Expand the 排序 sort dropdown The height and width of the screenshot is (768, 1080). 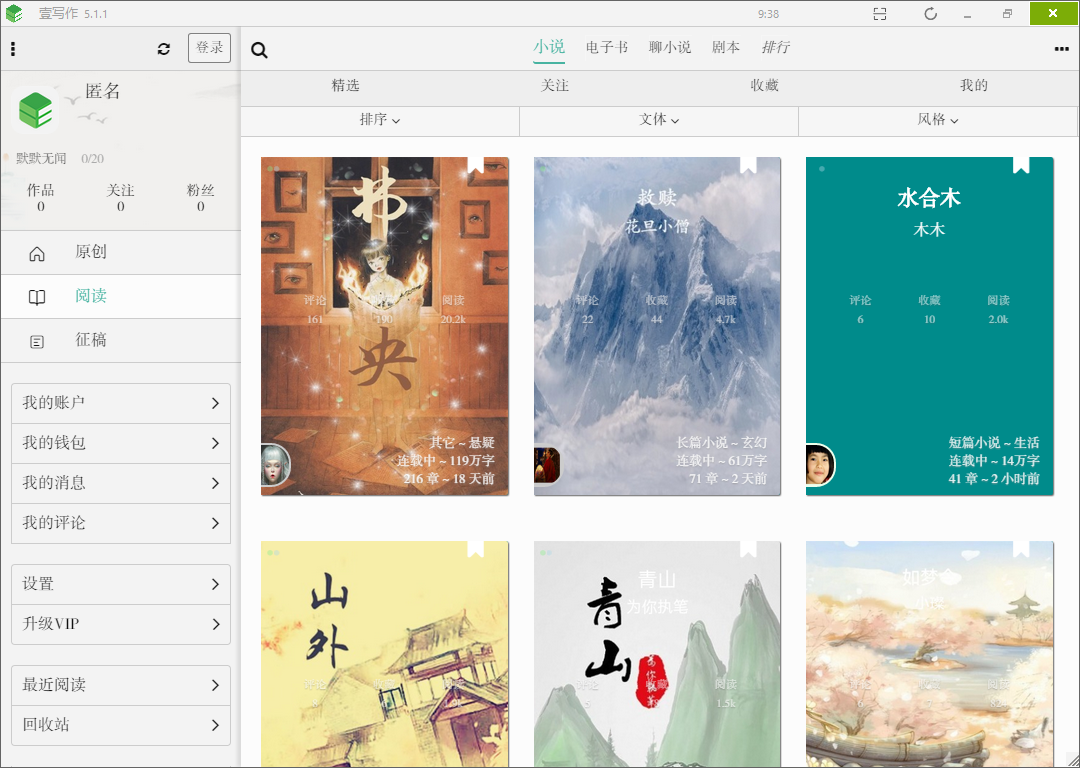[x=380, y=120]
